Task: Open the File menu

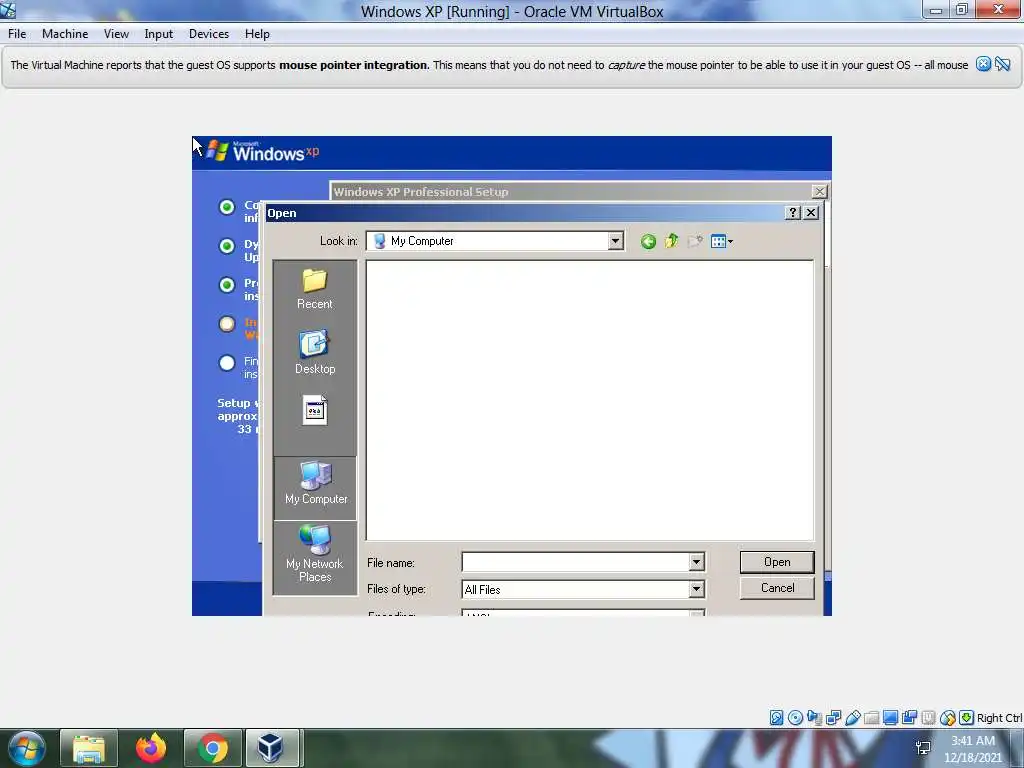Action: coord(17,34)
